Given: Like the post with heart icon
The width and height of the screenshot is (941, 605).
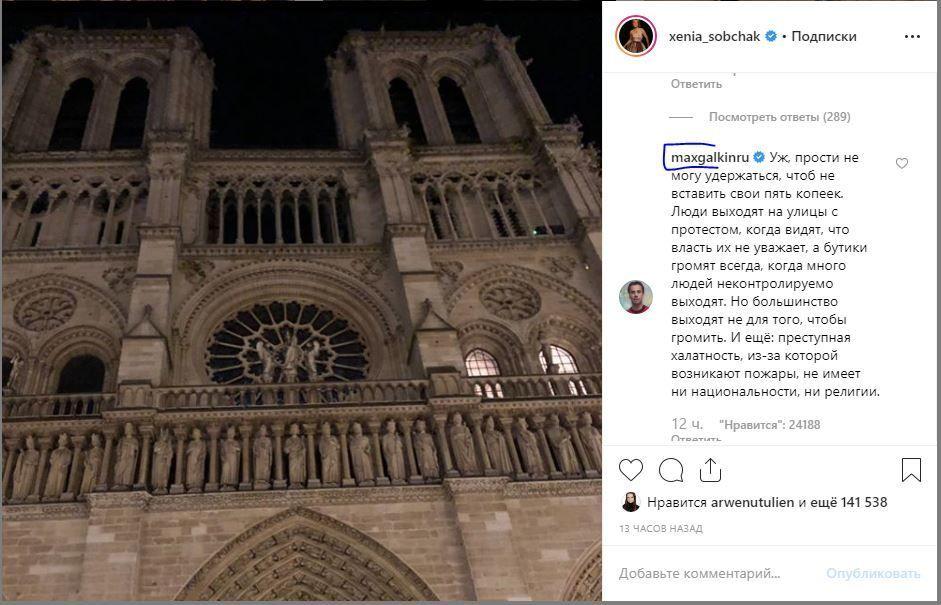Looking at the screenshot, I should (x=631, y=470).
